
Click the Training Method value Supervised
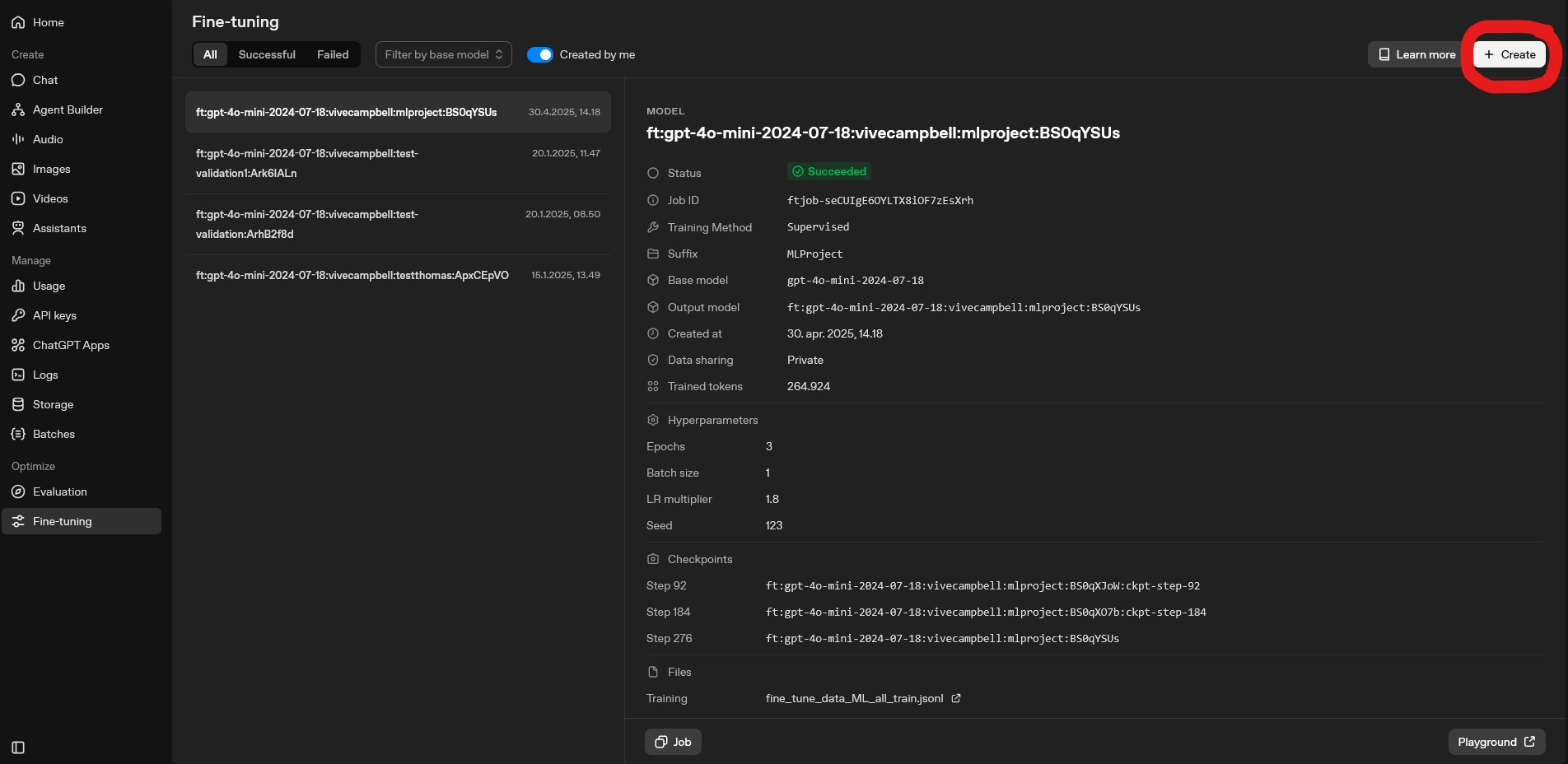818,226
